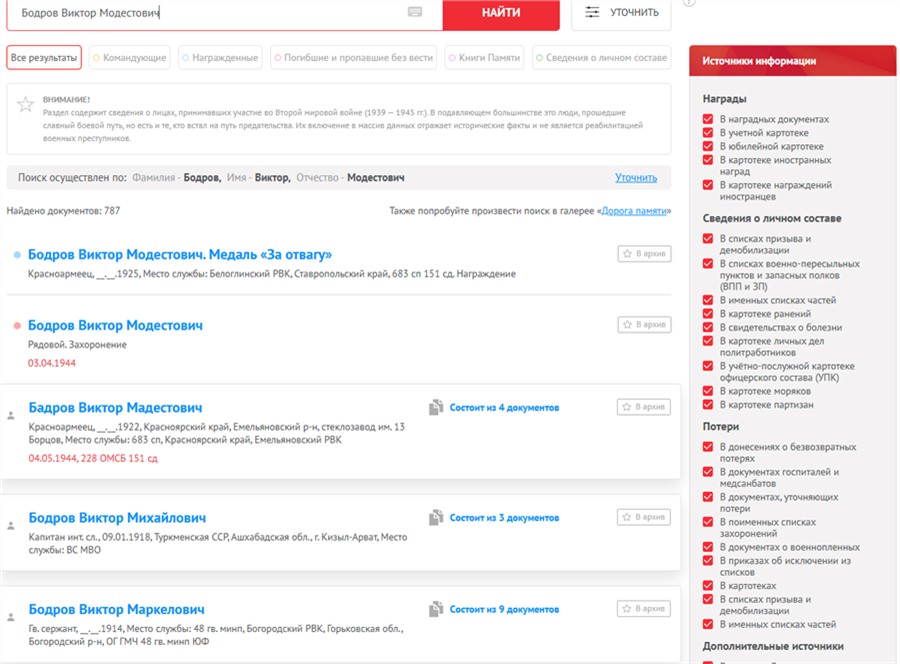Click the Найдено документов: 787 count
The width and height of the screenshot is (900, 664).
coord(63,211)
